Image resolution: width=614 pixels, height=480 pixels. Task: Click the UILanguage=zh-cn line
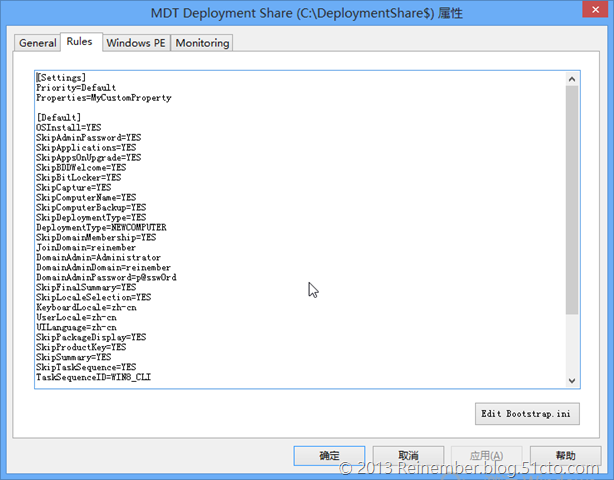click(x=76, y=327)
